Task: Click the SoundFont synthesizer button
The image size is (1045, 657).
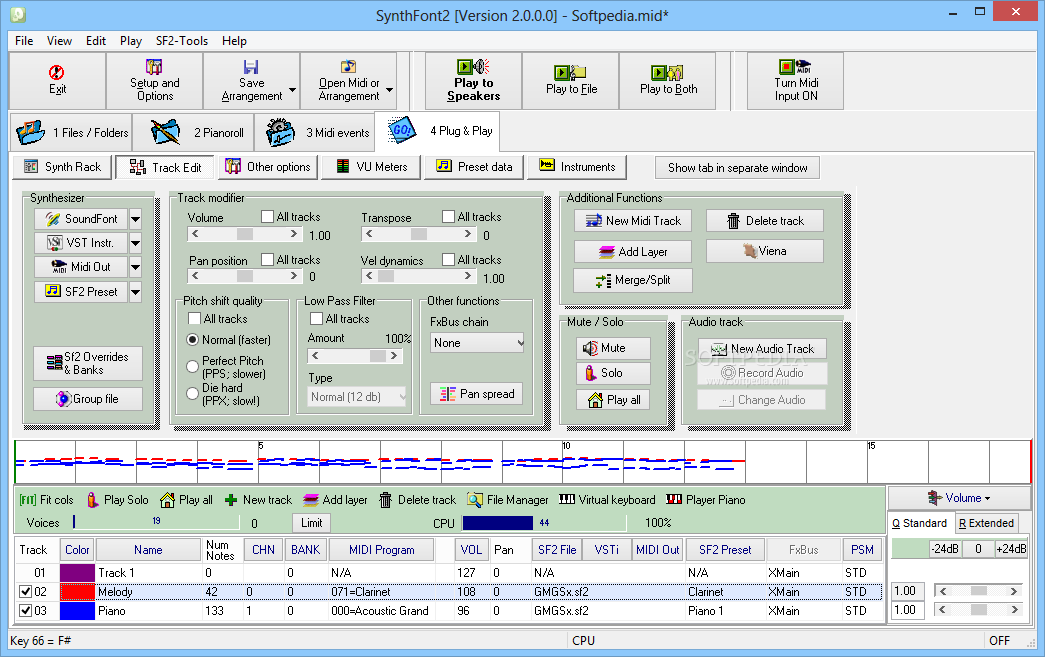Action: pyautogui.click(x=81, y=219)
